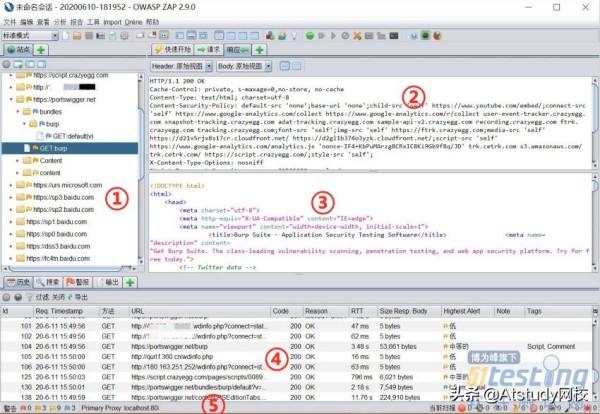
Task: Click the Session Properties icon in toolbar
Action: coord(112,36)
